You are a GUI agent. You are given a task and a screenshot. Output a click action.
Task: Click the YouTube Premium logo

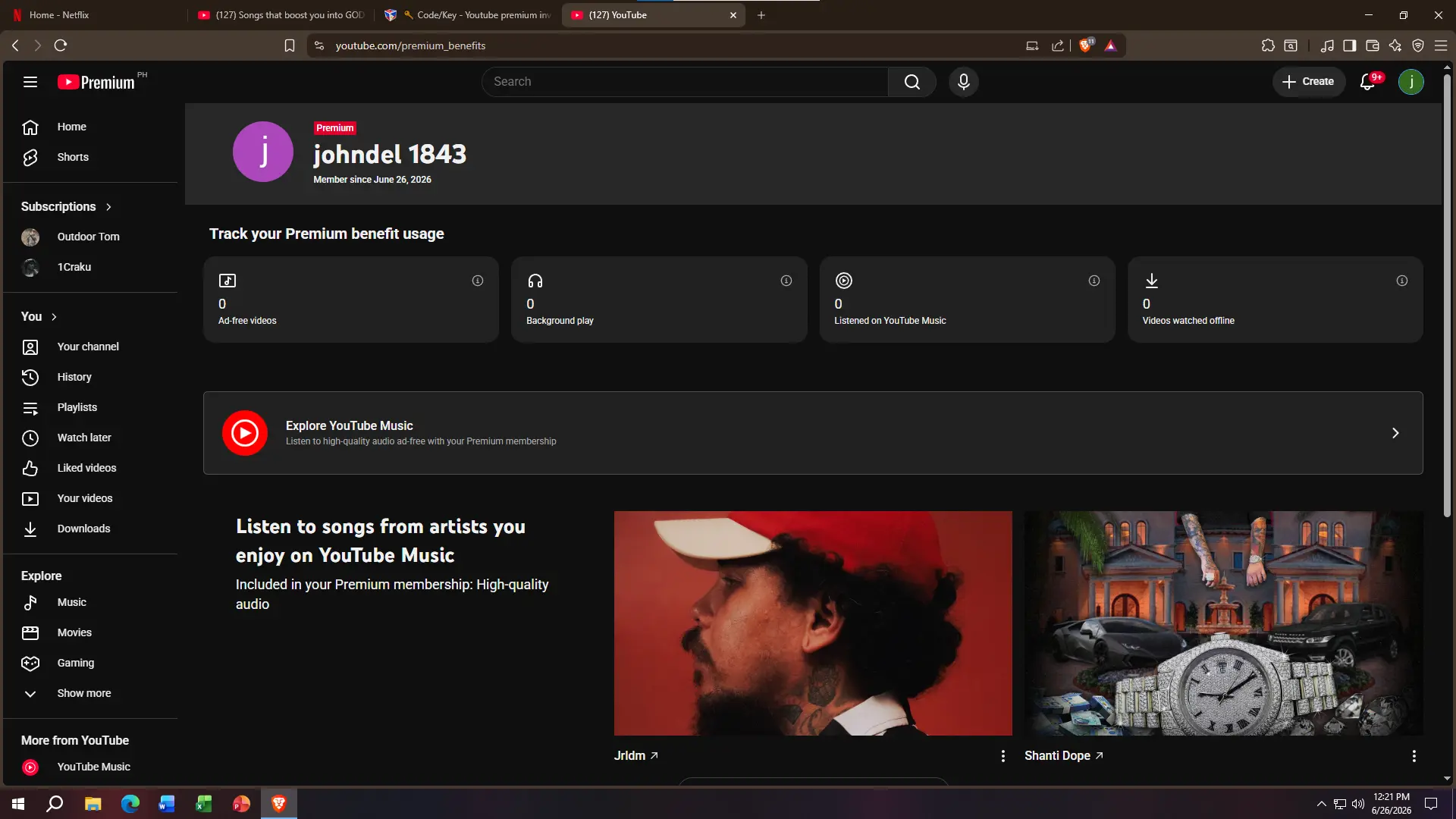(x=96, y=82)
